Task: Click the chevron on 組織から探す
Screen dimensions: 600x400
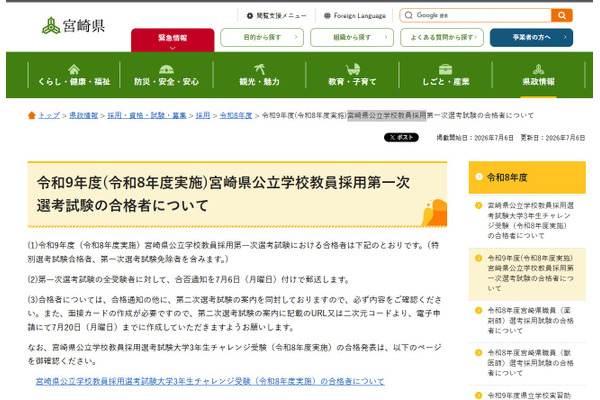Action: [385, 37]
